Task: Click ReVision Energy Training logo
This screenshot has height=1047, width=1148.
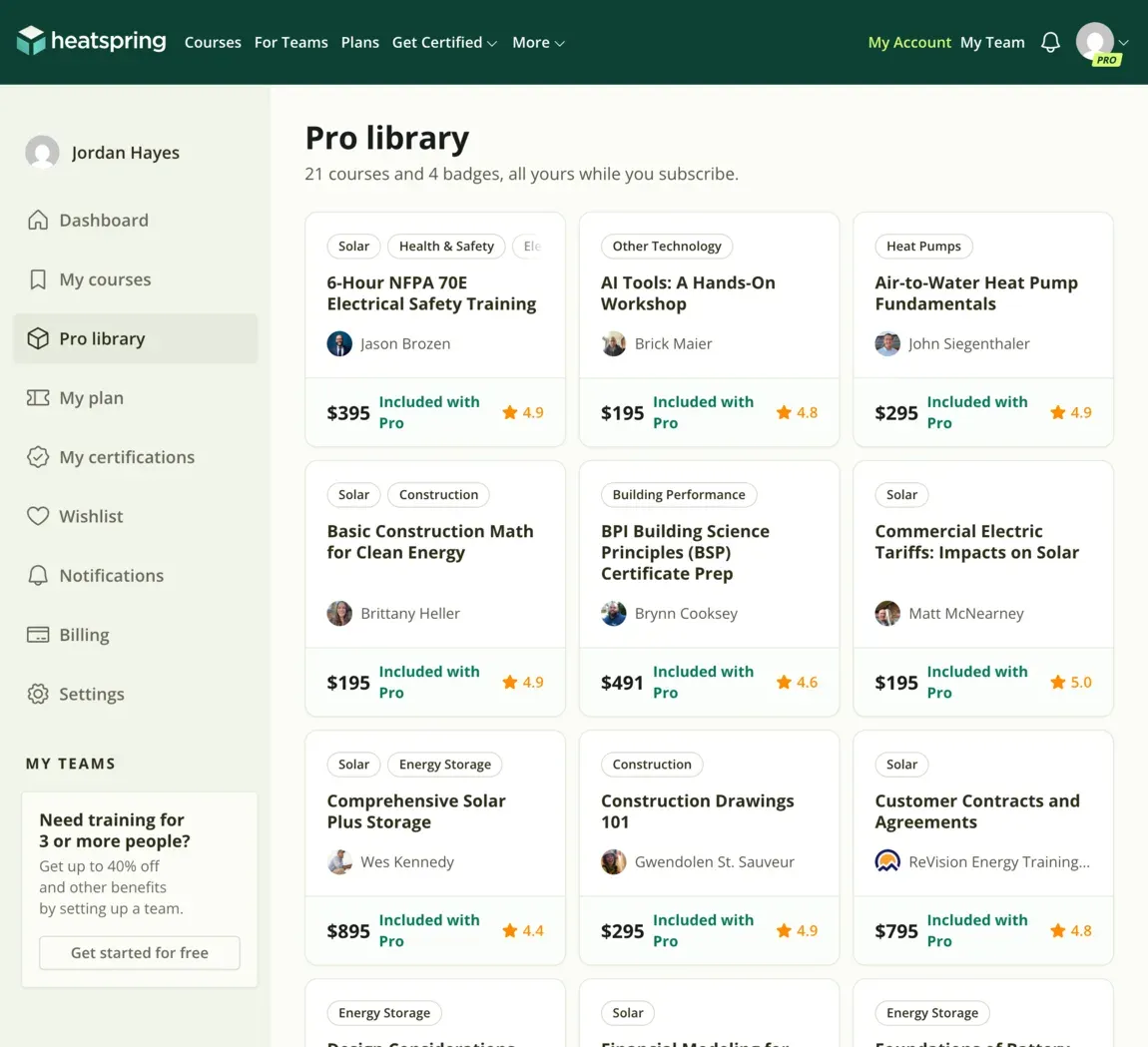Action: click(x=887, y=861)
